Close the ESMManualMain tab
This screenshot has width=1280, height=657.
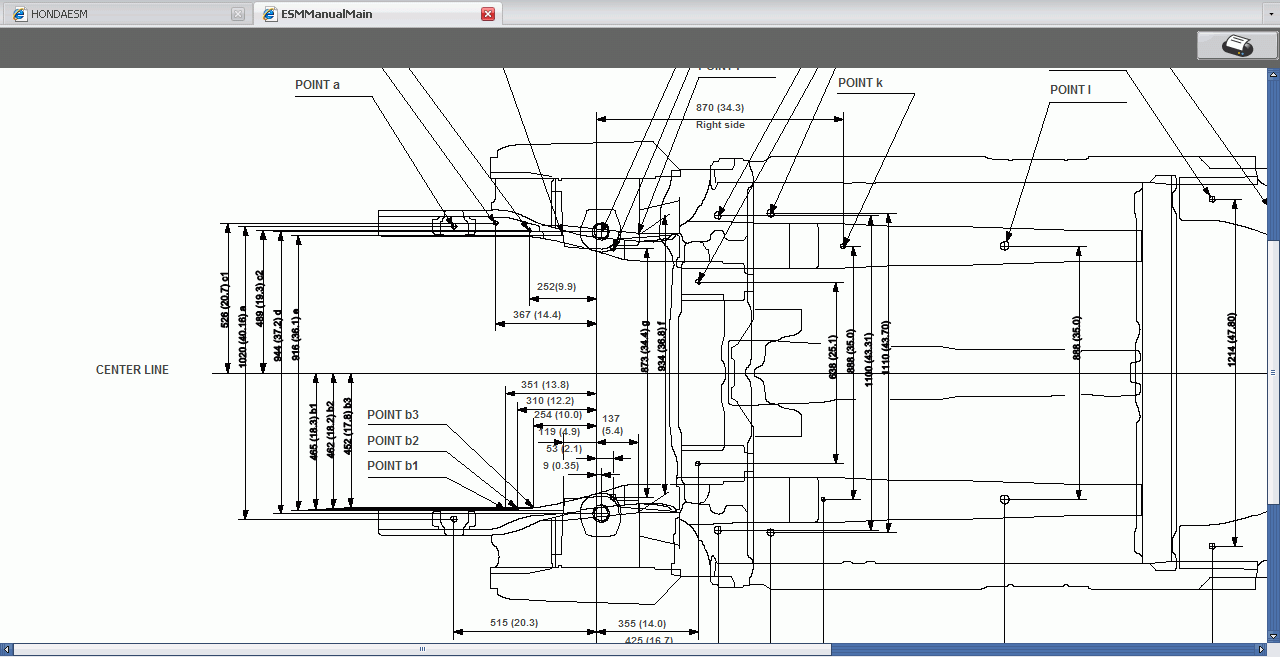[x=488, y=14]
